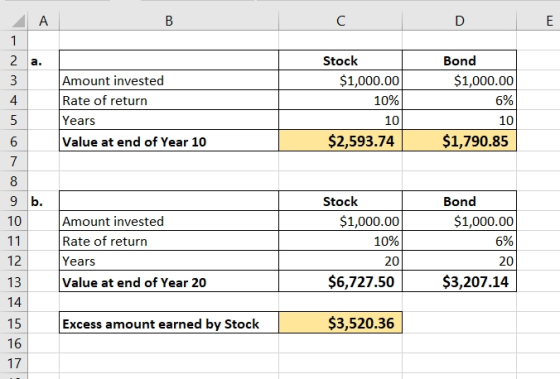Screen dimensions: 560x379
Task: Click 'Value at end of Year 20' label
Action: tap(134, 283)
